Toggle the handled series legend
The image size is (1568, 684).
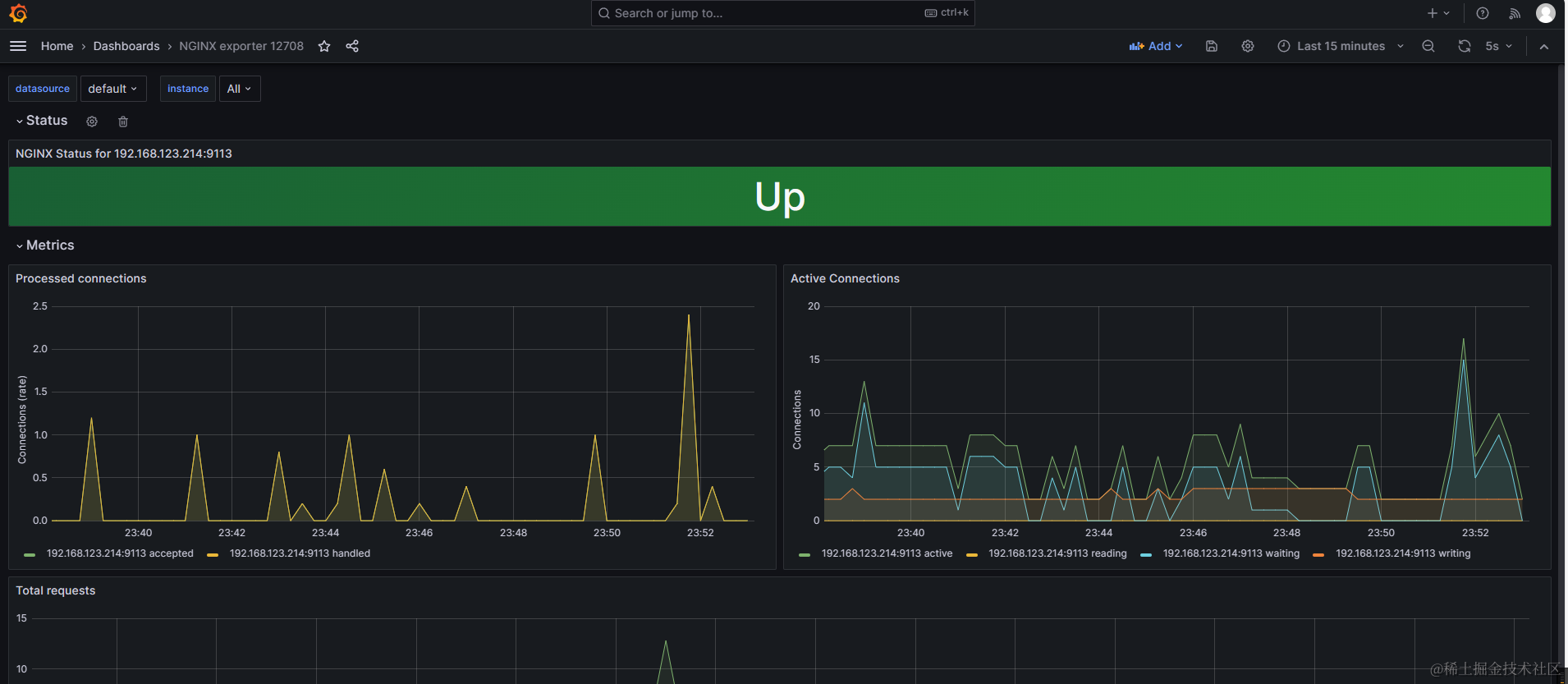(300, 553)
